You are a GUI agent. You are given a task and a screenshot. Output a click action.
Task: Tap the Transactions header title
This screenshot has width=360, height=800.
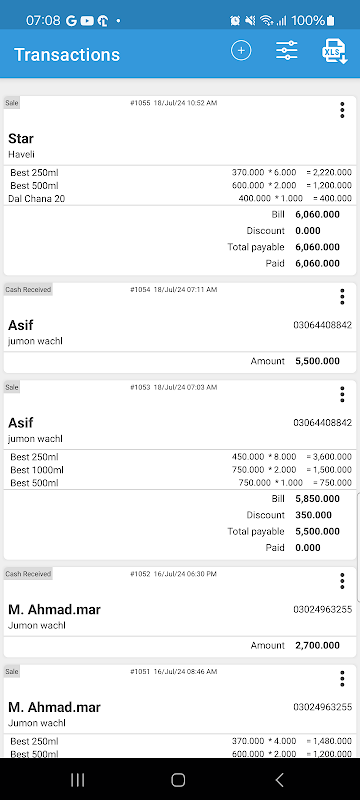point(67,55)
